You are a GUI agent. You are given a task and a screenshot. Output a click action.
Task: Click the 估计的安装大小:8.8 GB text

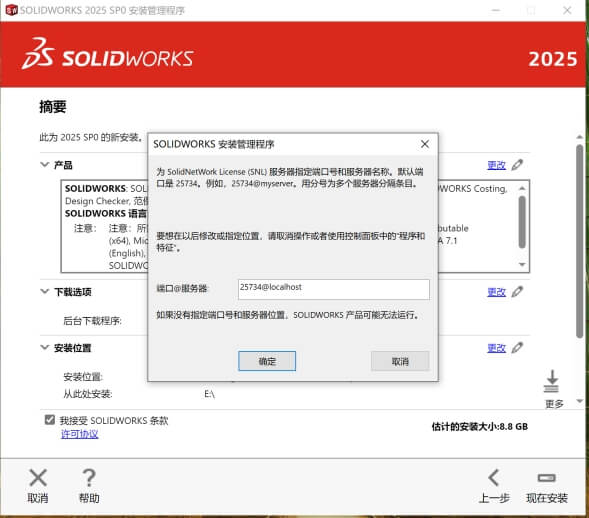click(x=480, y=426)
